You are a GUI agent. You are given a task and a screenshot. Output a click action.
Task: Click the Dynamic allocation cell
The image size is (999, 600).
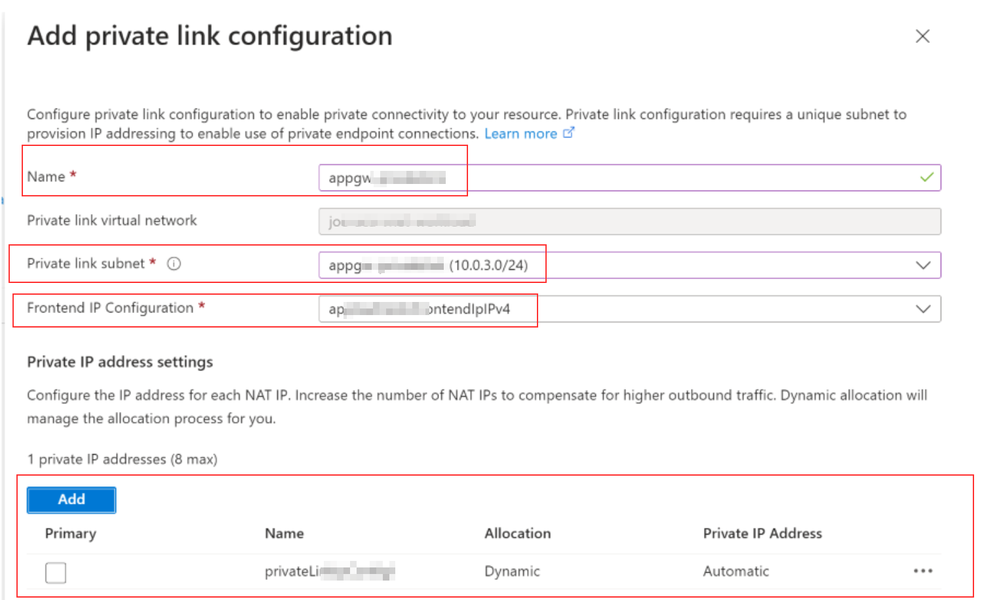pyautogui.click(x=512, y=571)
